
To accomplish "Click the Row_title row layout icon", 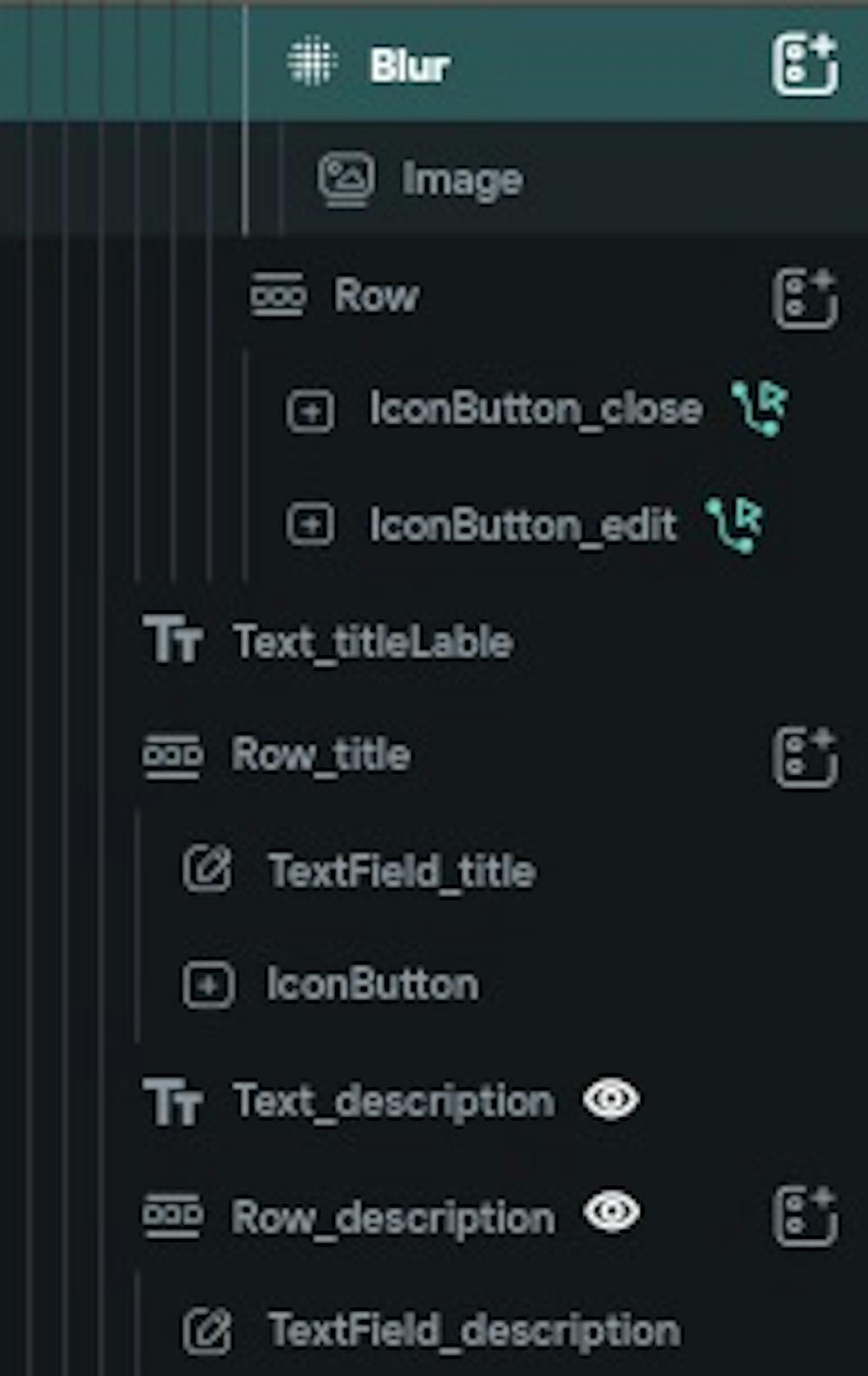I will [172, 755].
